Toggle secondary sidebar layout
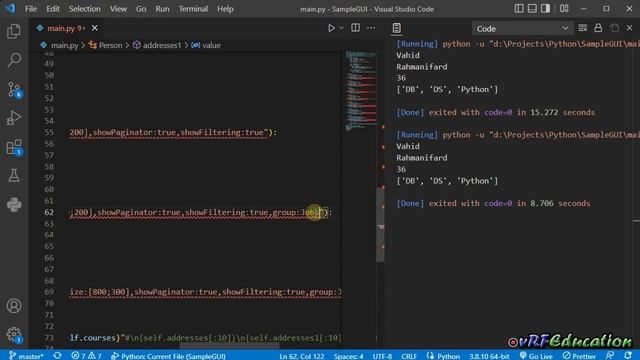Image resolution: width=640 pixels, height=360 pixels. coord(545,9)
